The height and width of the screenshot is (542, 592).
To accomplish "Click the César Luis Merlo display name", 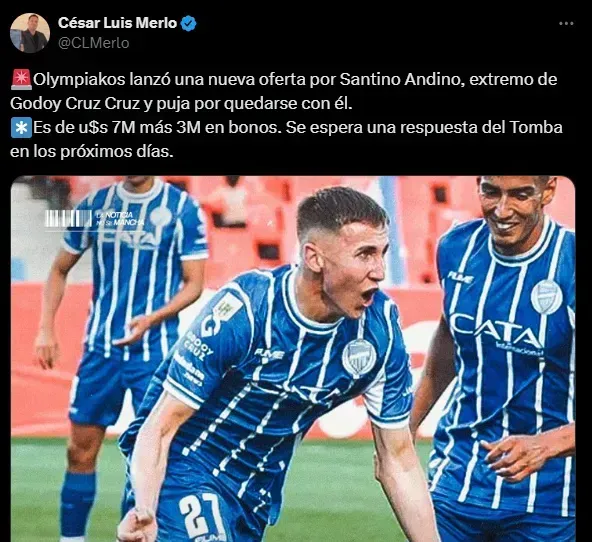I will pos(117,23).
